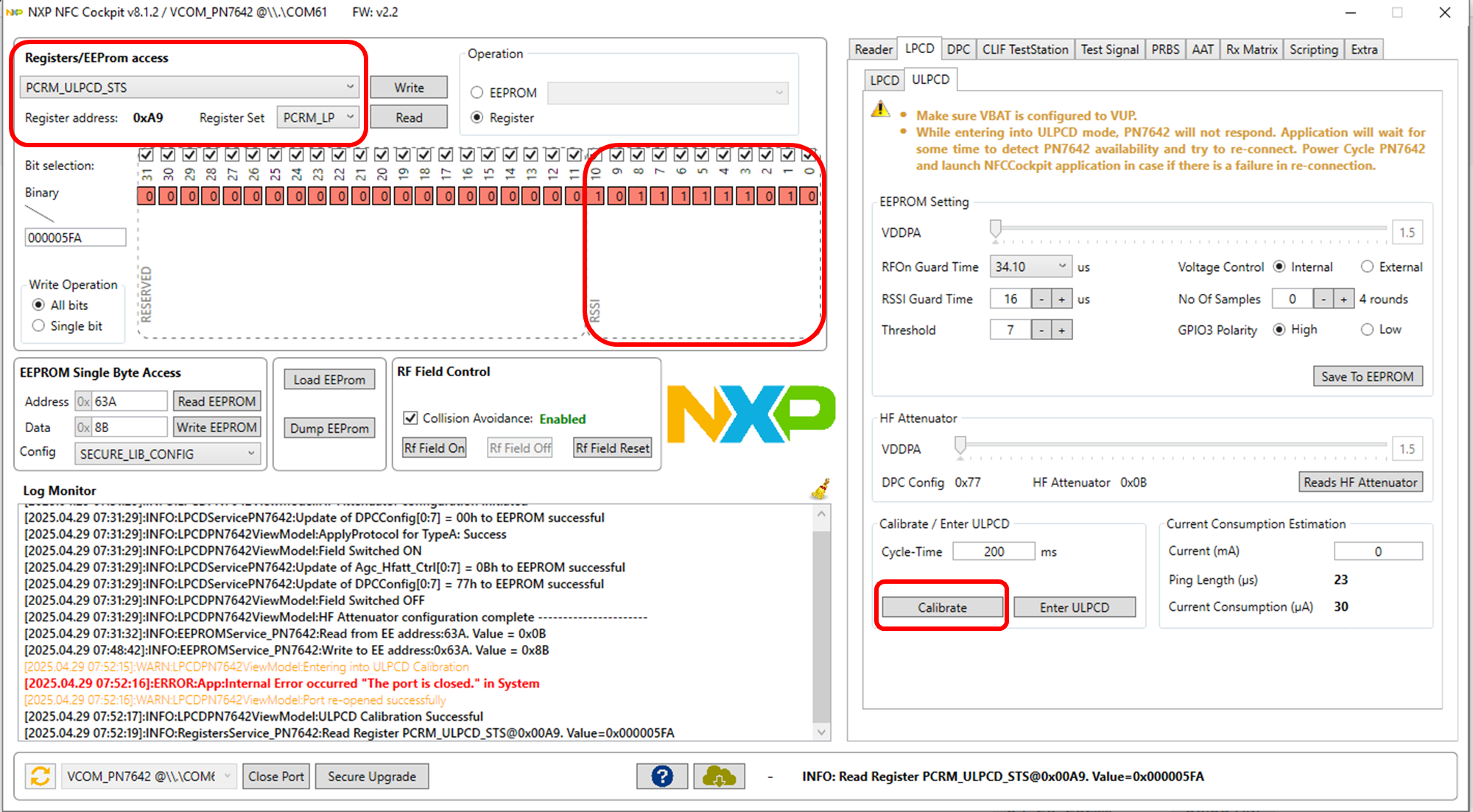Click the Cycle-Time input field showing 200
Image resolution: width=1473 pixels, height=812 pixels.
pyautogui.click(x=993, y=551)
